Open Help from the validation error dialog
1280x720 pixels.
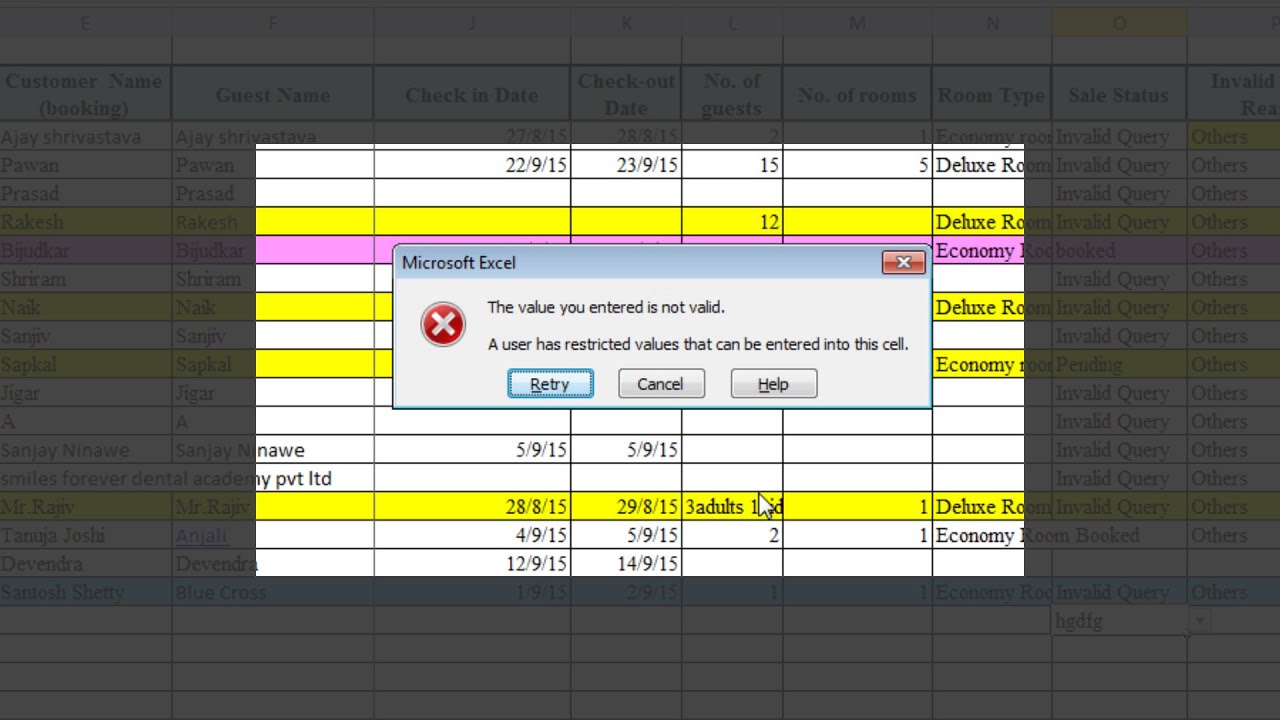[774, 384]
